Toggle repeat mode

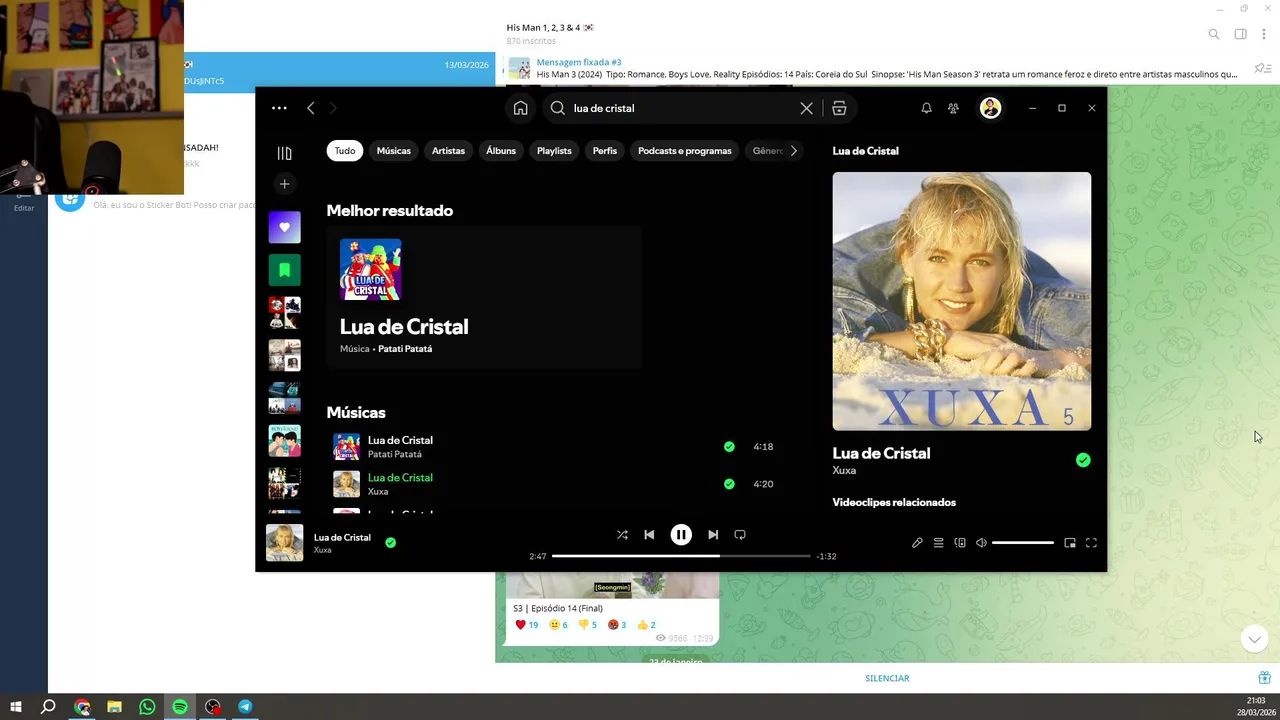[740, 535]
